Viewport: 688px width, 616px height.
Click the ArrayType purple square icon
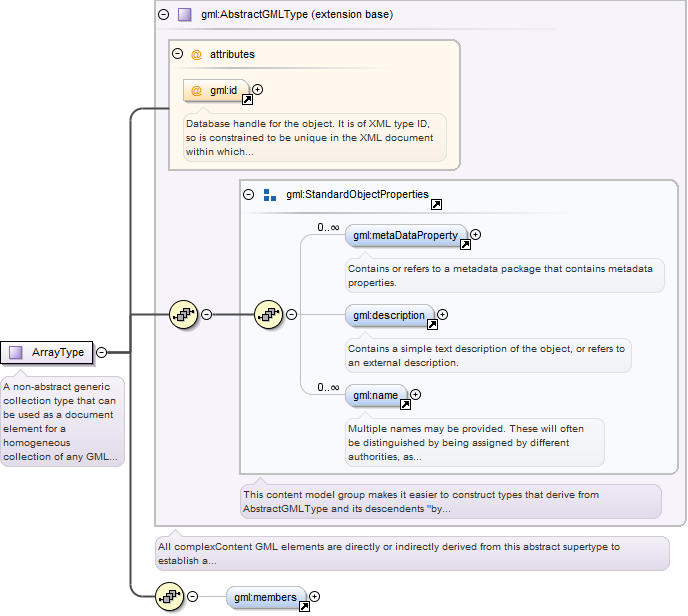point(16,352)
